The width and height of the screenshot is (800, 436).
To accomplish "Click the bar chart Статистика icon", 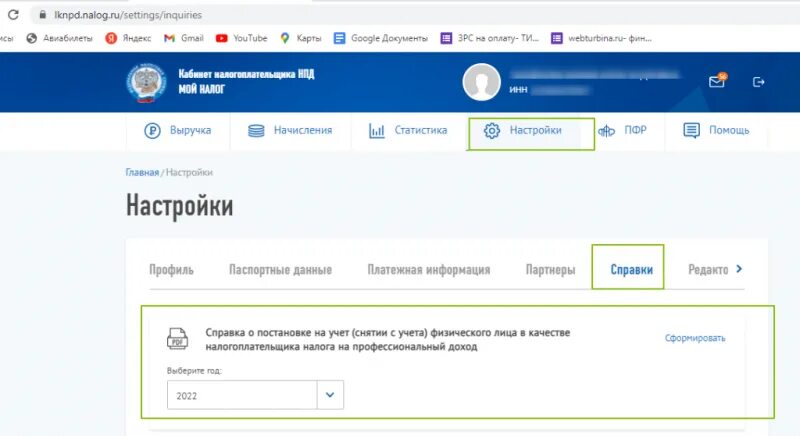I will click(x=377, y=131).
